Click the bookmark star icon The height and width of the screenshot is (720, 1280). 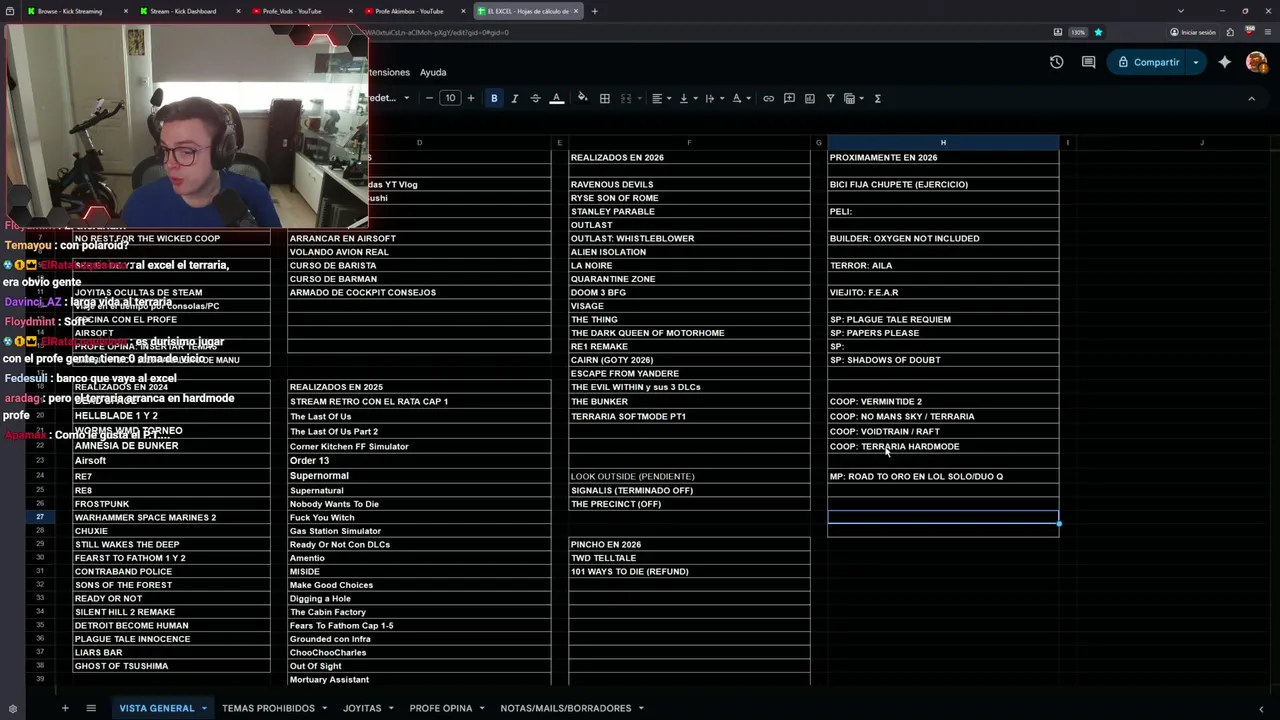pos(1098,32)
